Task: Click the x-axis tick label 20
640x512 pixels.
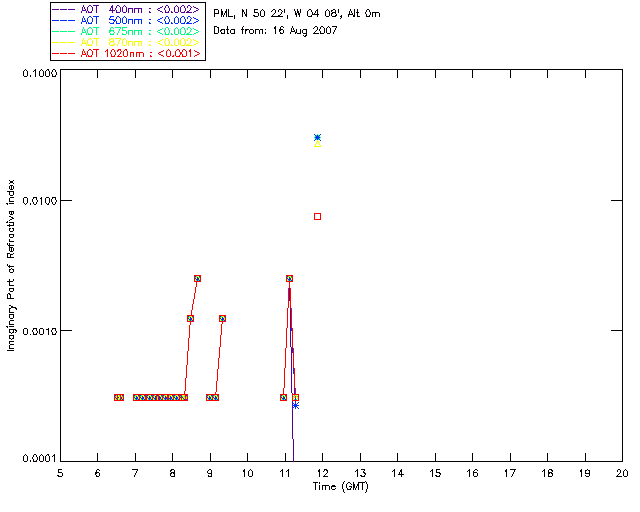Action: click(x=622, y=473)
